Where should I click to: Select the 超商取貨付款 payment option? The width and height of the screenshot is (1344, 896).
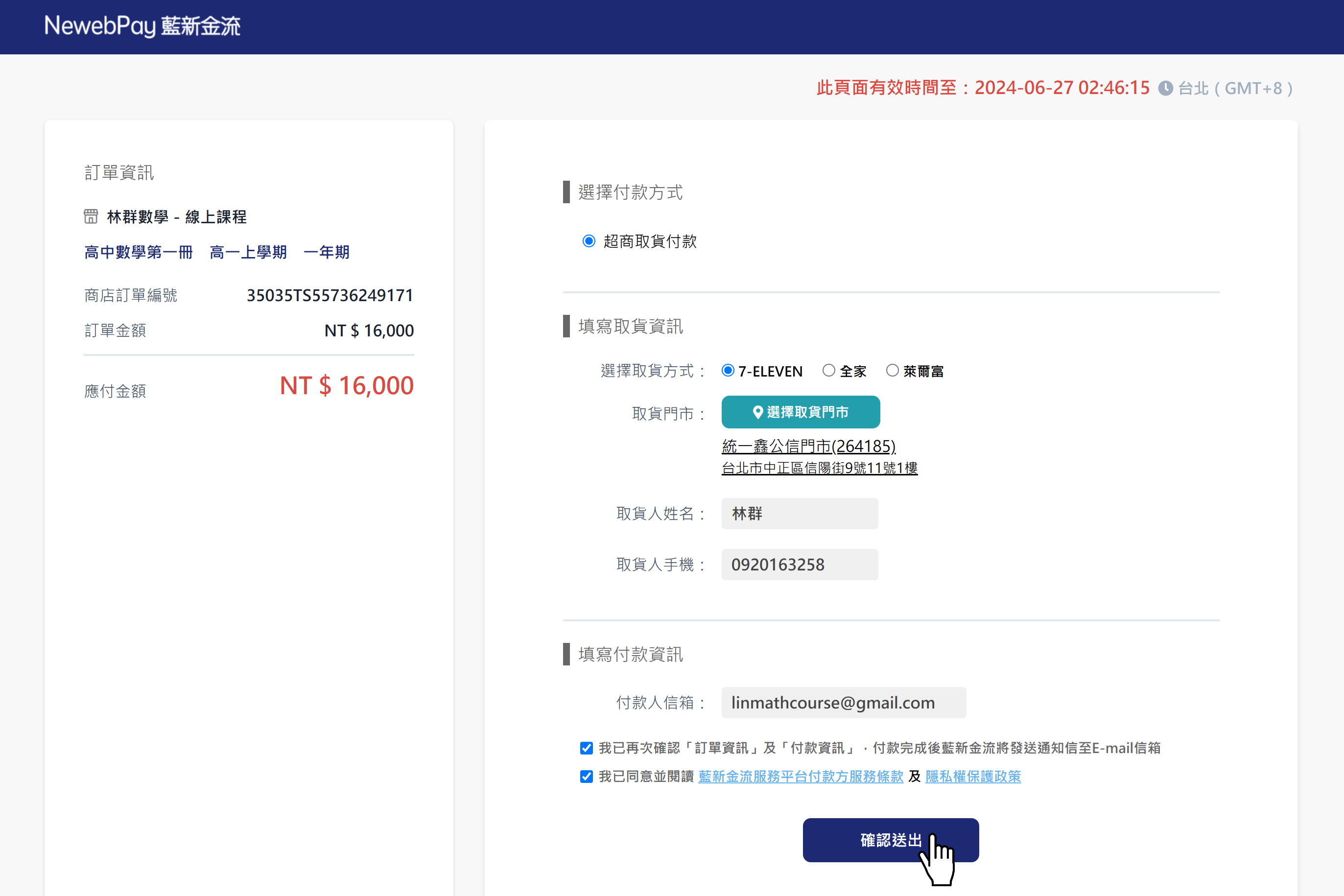[589, 241]
